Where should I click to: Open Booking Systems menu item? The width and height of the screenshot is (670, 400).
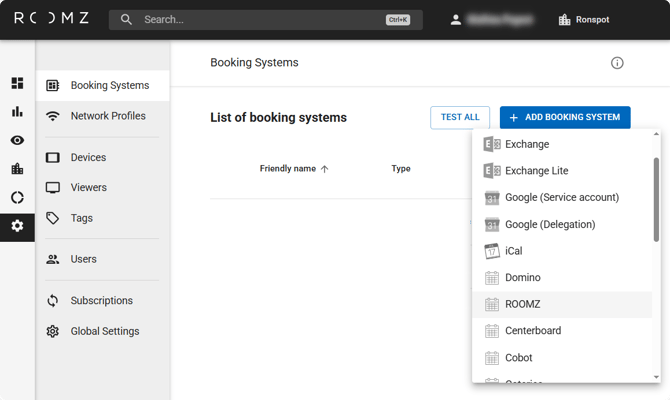[103, 85]
